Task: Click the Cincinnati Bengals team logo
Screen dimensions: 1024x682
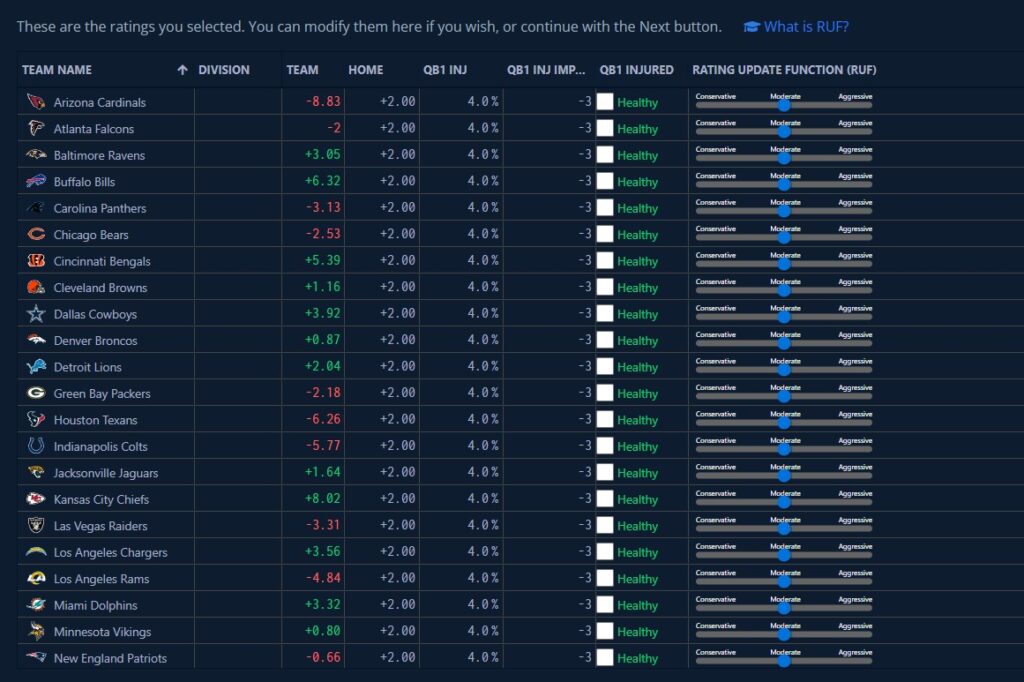Action: (x=36, y=261)
